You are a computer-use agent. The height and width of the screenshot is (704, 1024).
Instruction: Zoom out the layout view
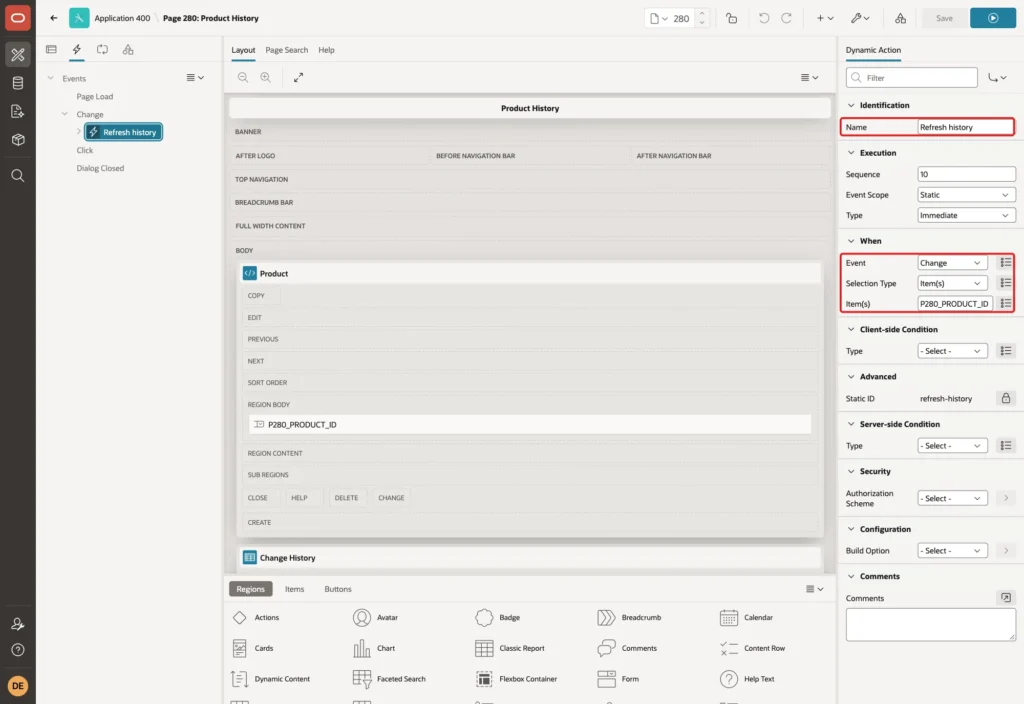(x=243, y=77)
